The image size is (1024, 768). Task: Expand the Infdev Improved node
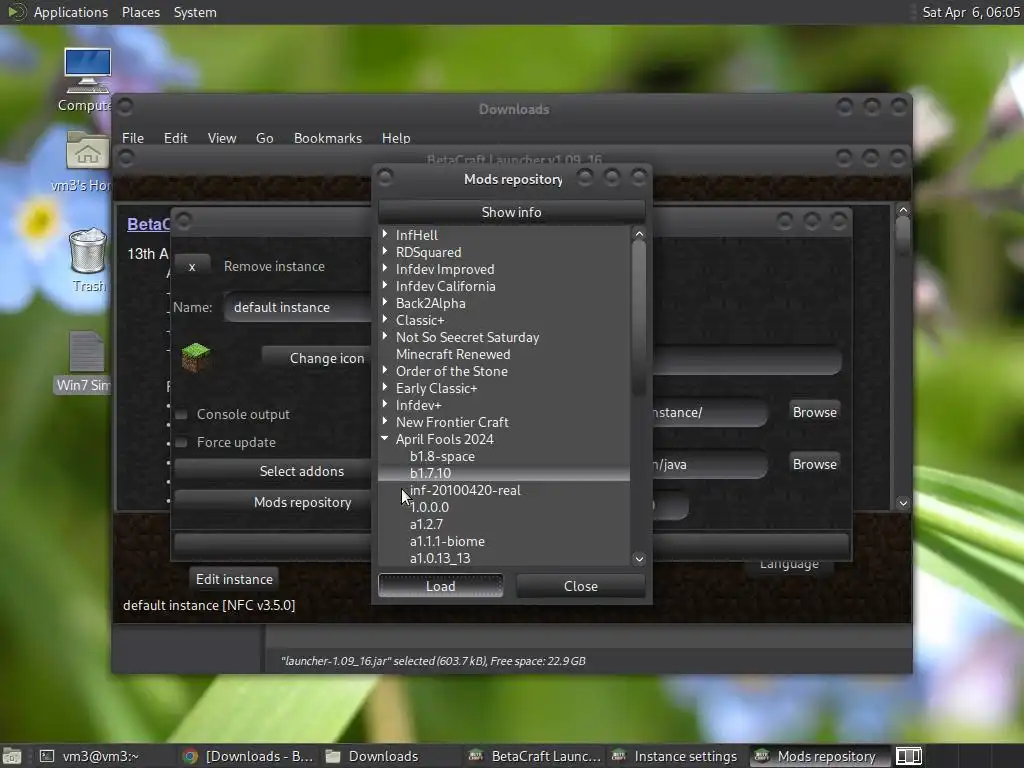(x=385, y=268)
